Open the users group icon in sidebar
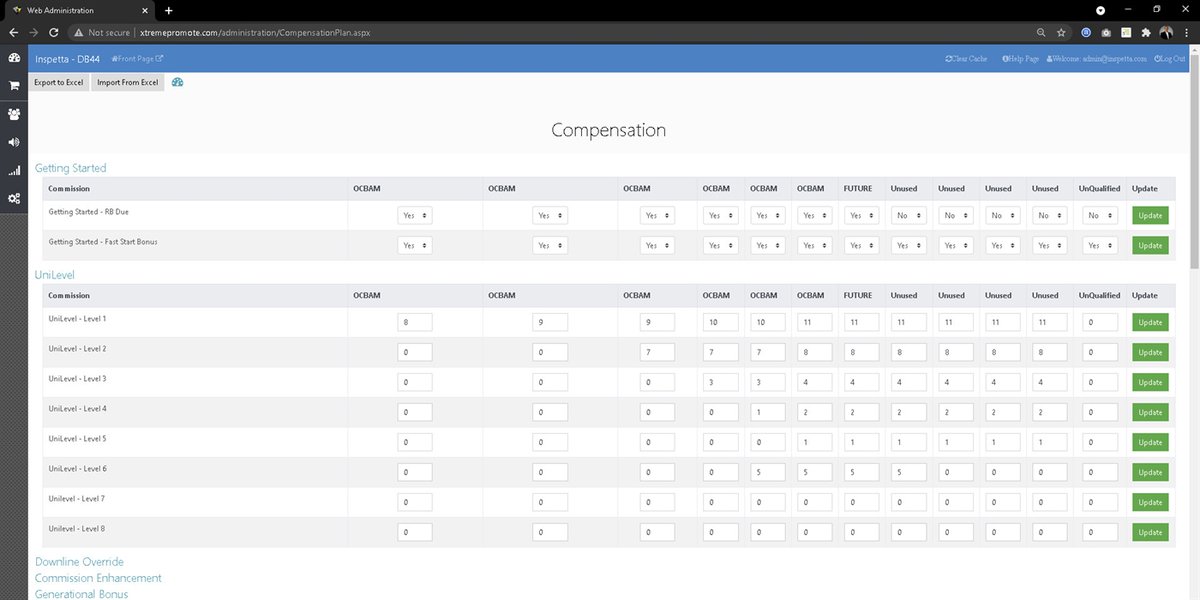This screenshot has height=600, width=1200. [x=13, y=114]
